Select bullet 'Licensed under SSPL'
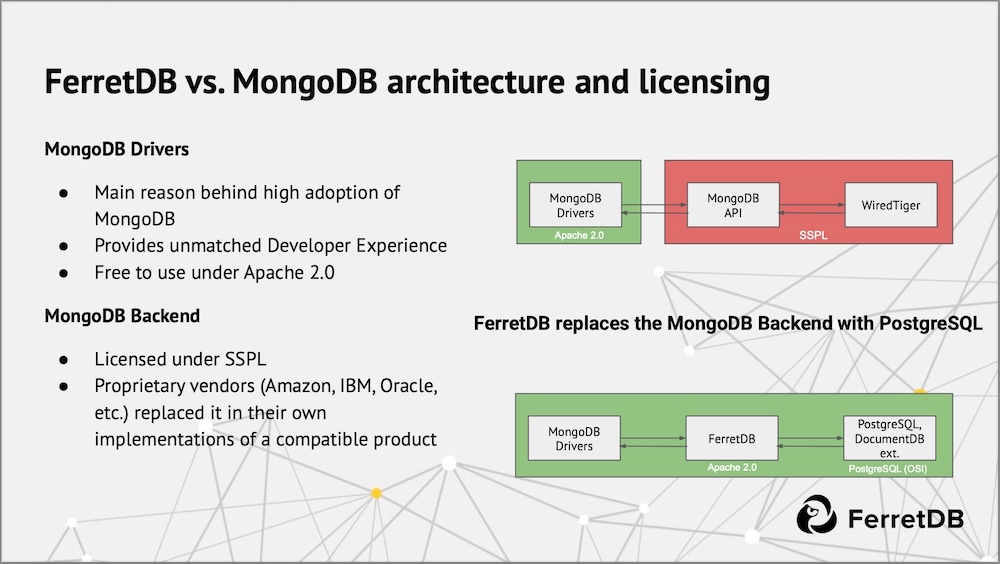This screenshot has width=1000, height=564. (x=180, y=359)
